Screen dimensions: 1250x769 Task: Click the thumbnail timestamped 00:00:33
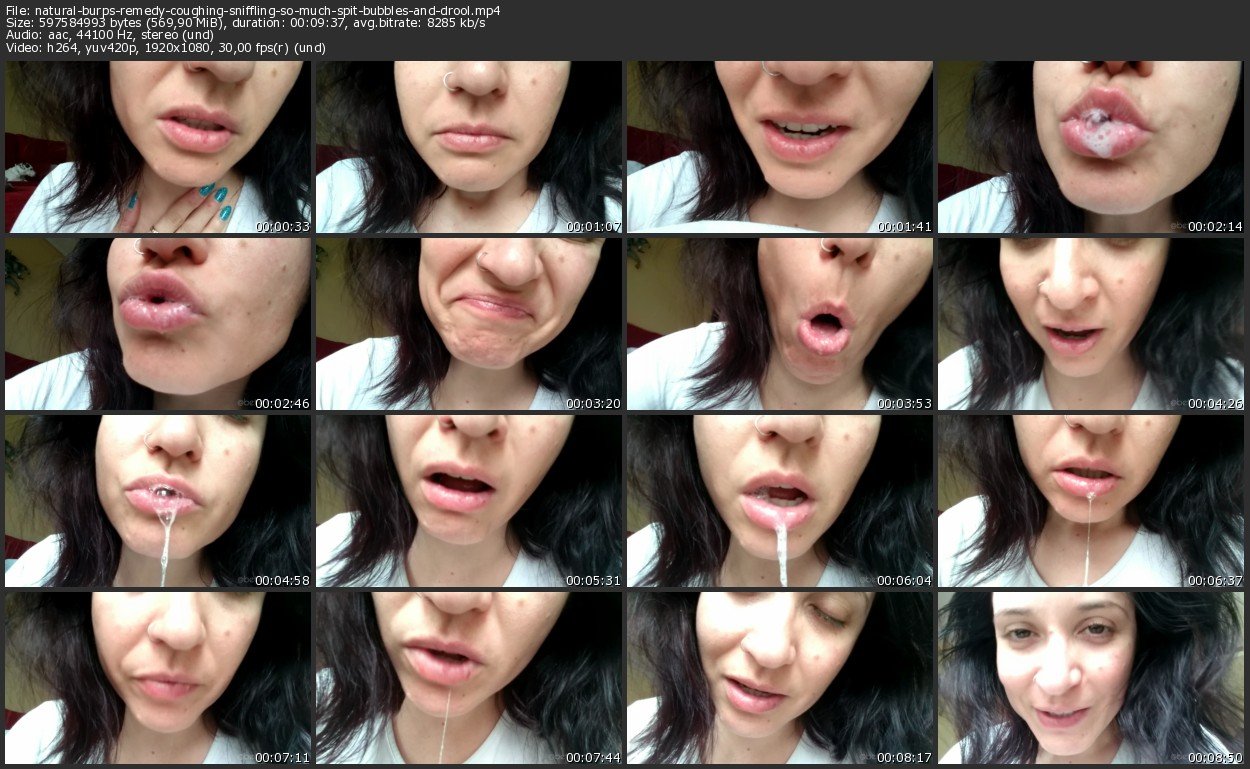tap(158, 147)
